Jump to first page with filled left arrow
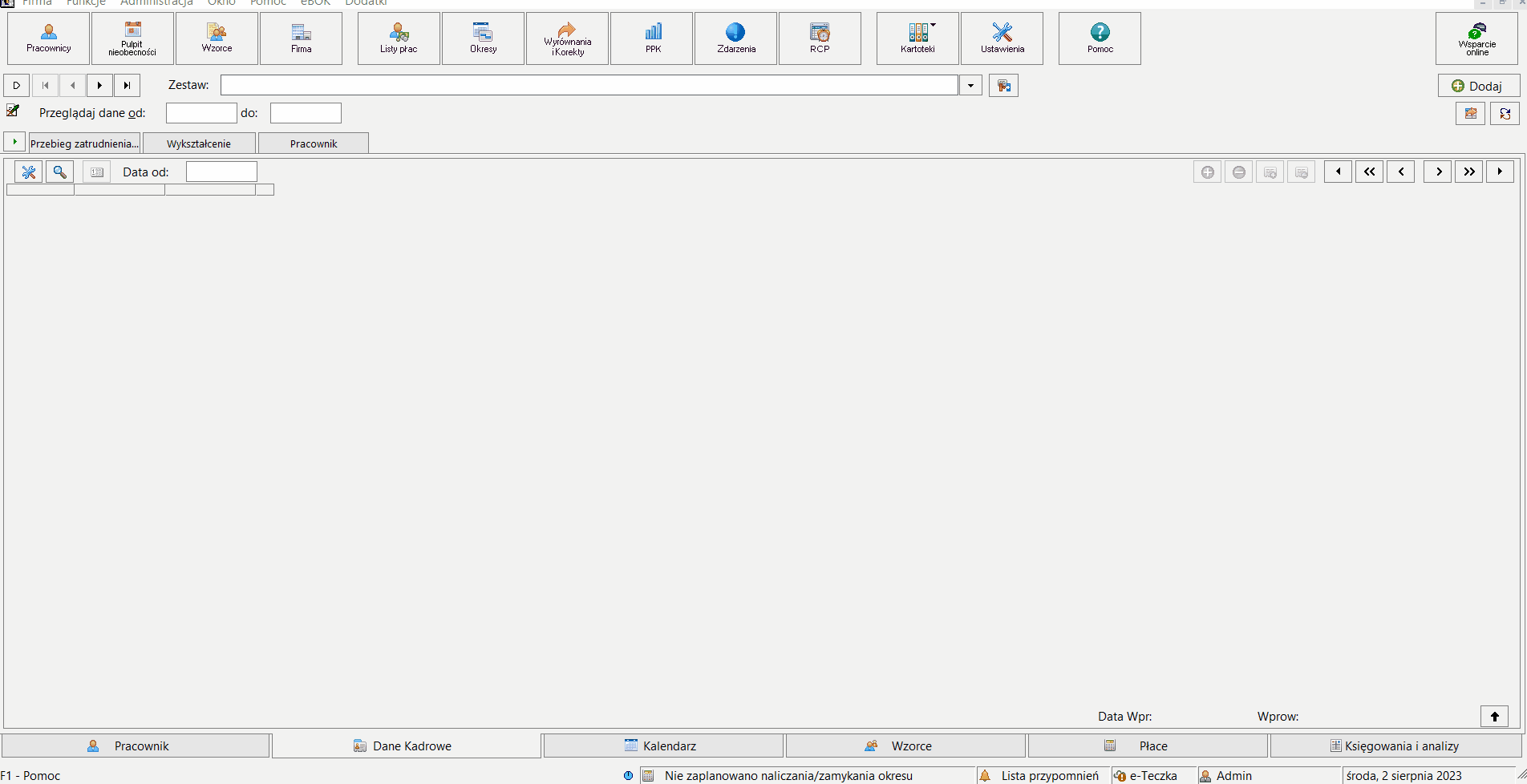This screenshot has width=1527, height=784. 1338,172
